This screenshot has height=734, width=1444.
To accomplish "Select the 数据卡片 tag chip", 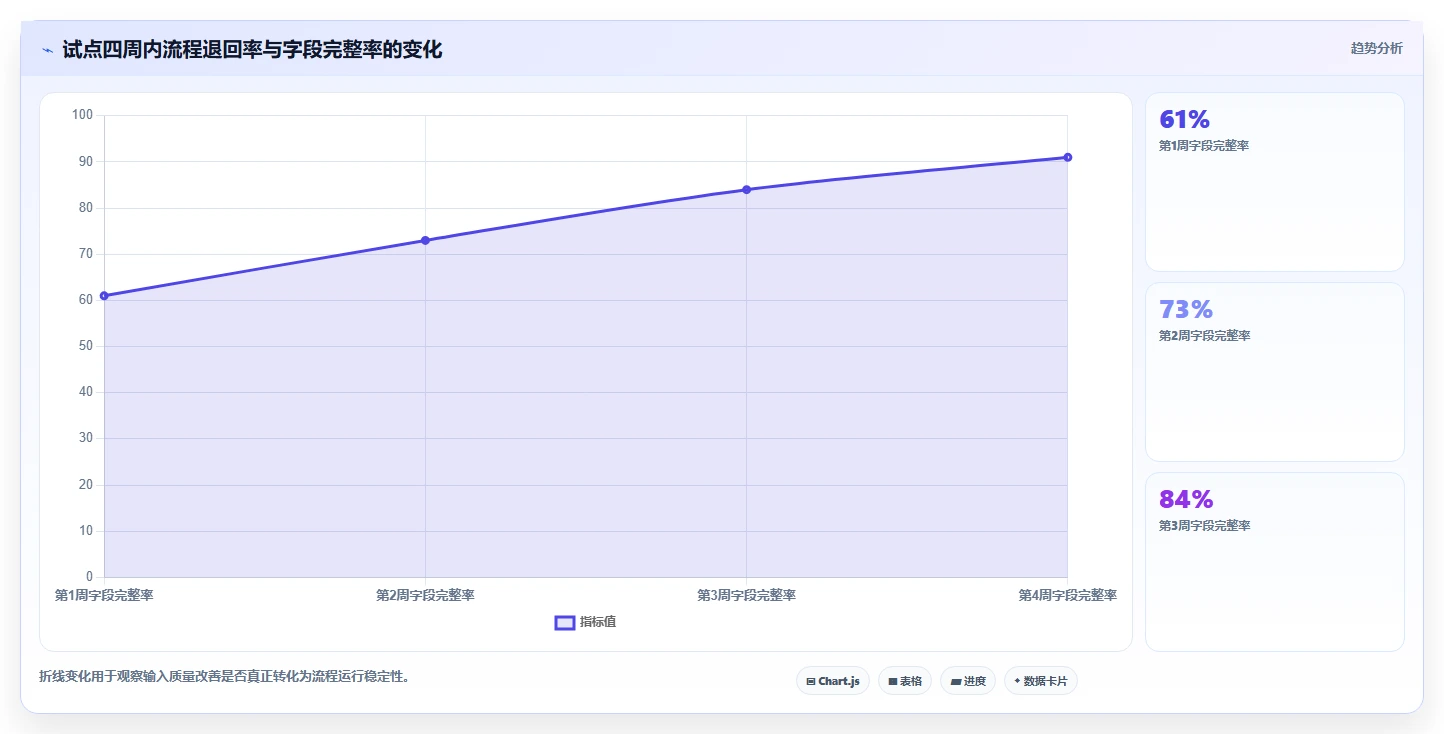I will pyautogui.click(x=1041, y=681).
